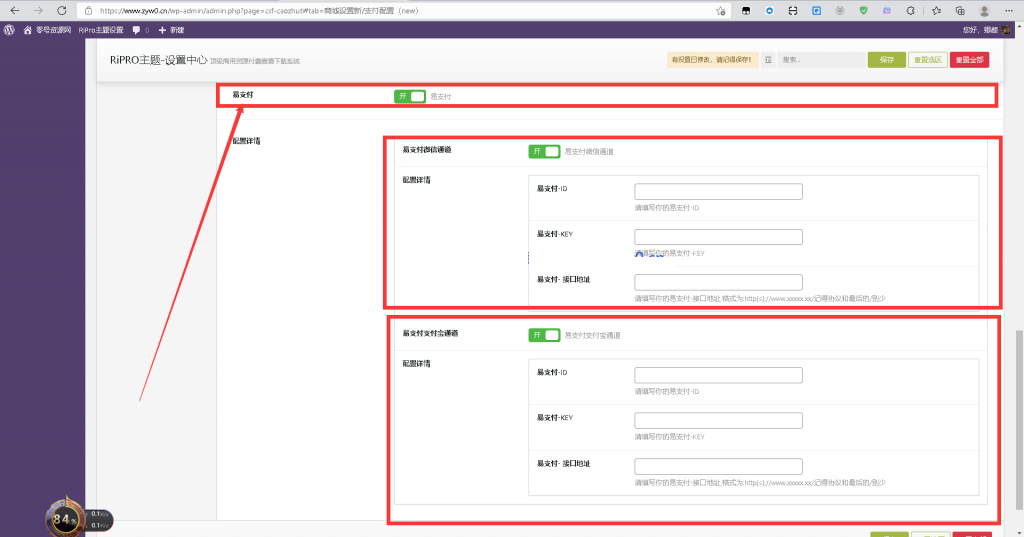Click the browser address bar URL
The width and height of the screenshot is (1024, 537).
[x=259, y=10]
